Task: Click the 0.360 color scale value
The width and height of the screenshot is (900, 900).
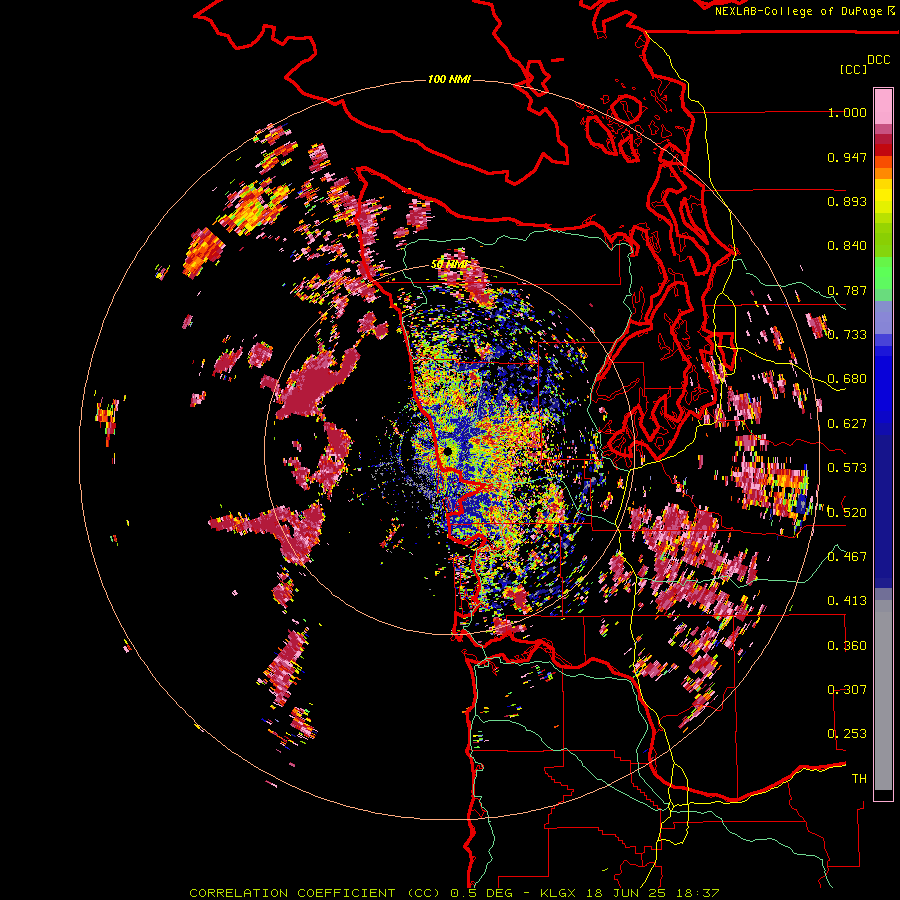Action: click(847, 646)
